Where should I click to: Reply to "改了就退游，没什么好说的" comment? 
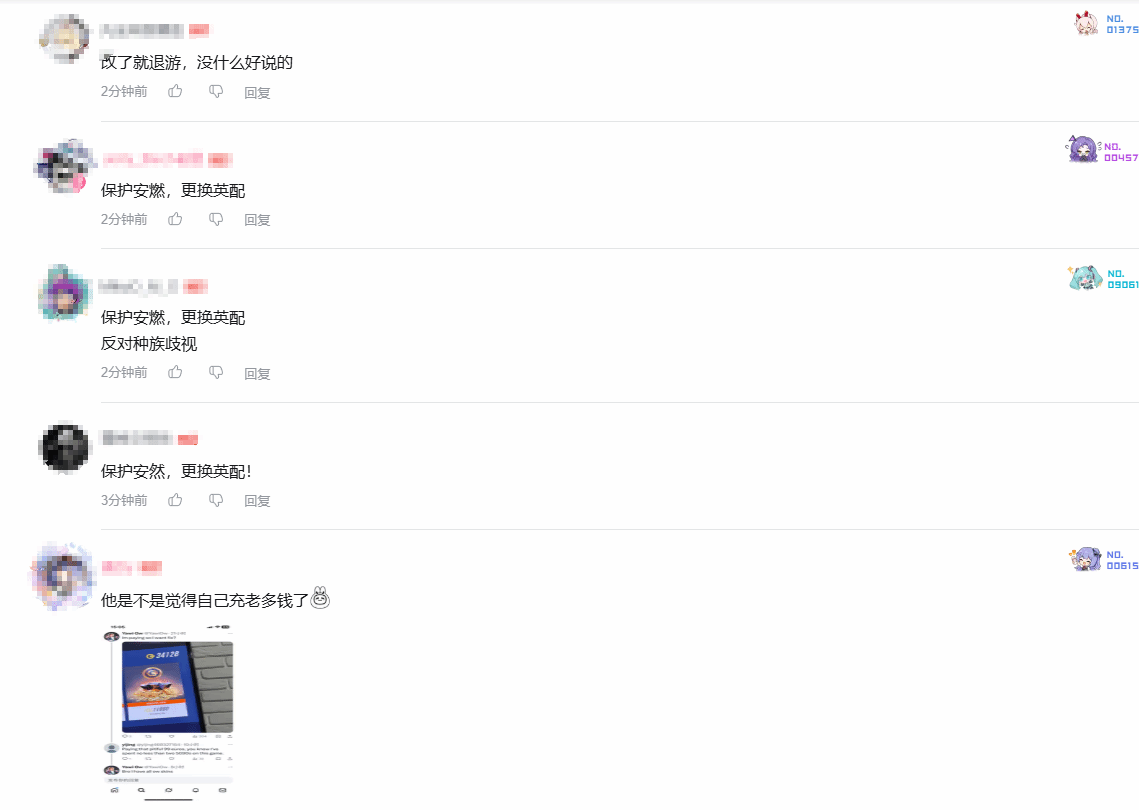pos(257,92)
